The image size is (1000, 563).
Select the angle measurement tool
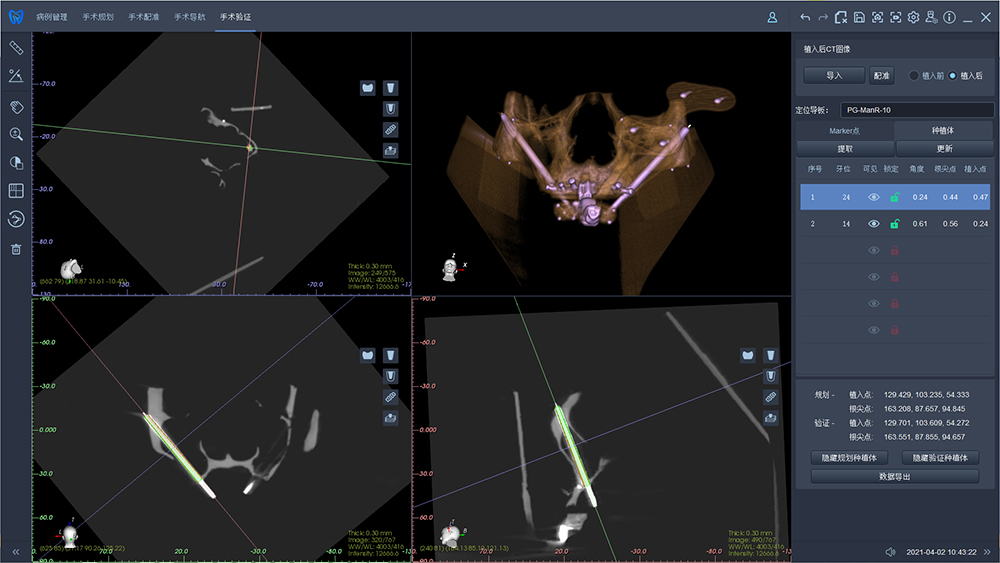[16, 76]
